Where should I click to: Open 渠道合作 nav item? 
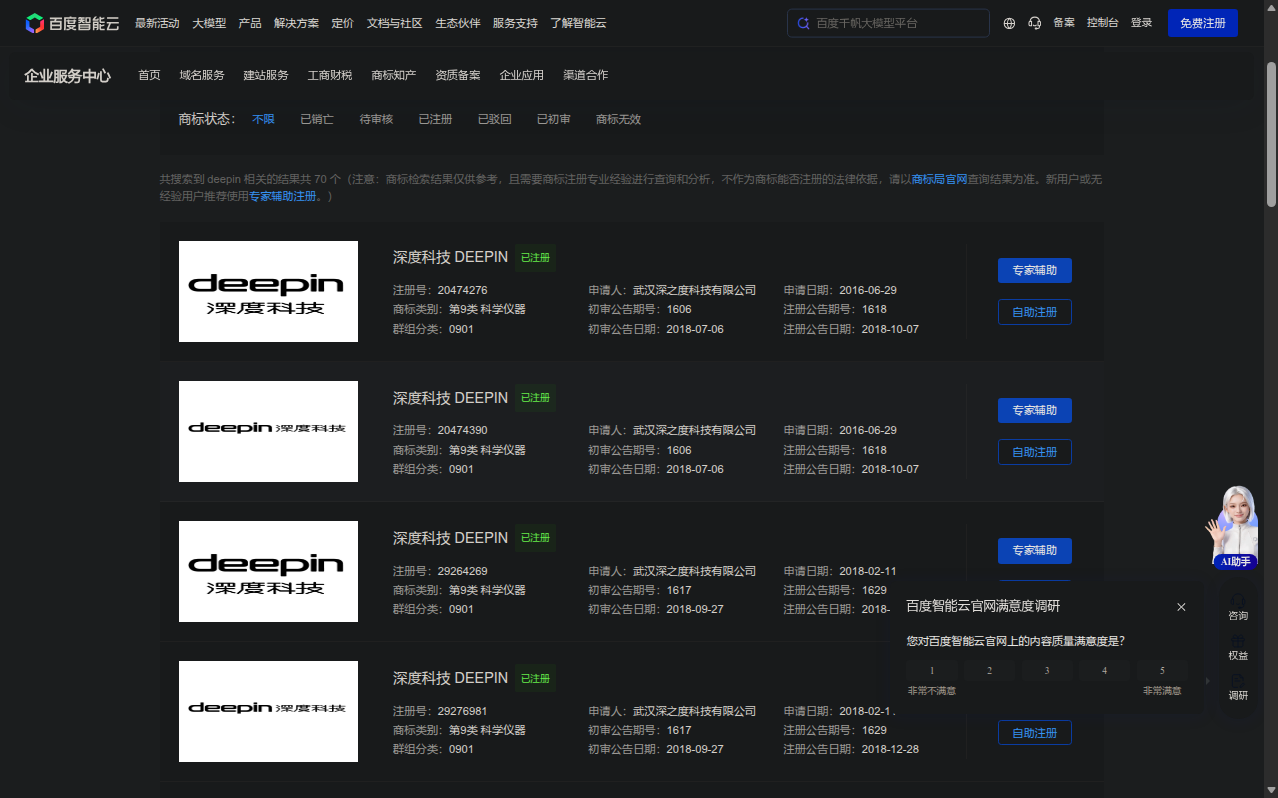coord(585,75)
